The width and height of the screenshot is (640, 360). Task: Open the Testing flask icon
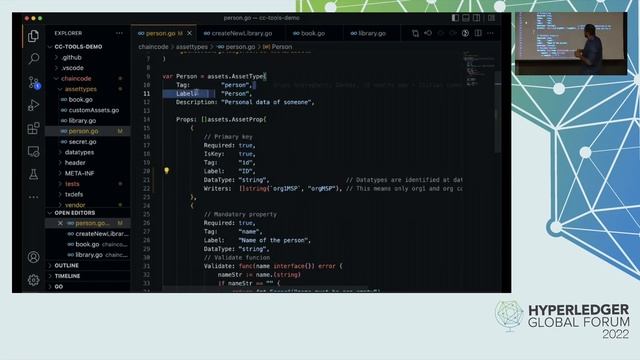click(33, 175)
